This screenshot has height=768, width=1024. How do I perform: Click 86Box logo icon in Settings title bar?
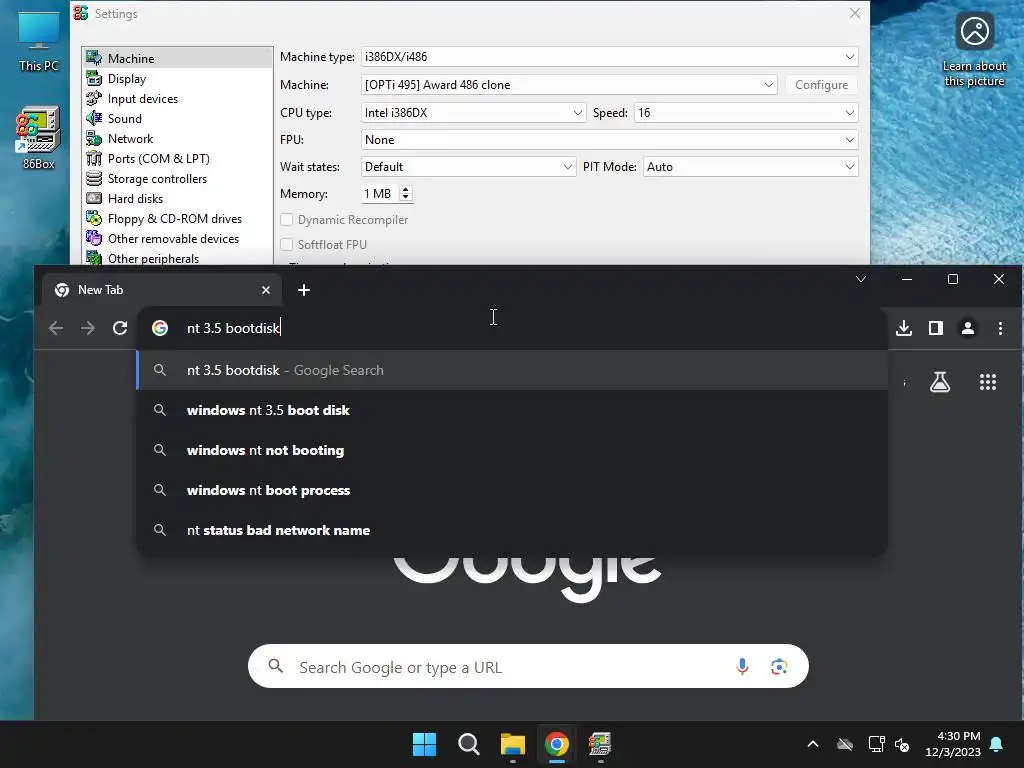click(x=81, y=13)
